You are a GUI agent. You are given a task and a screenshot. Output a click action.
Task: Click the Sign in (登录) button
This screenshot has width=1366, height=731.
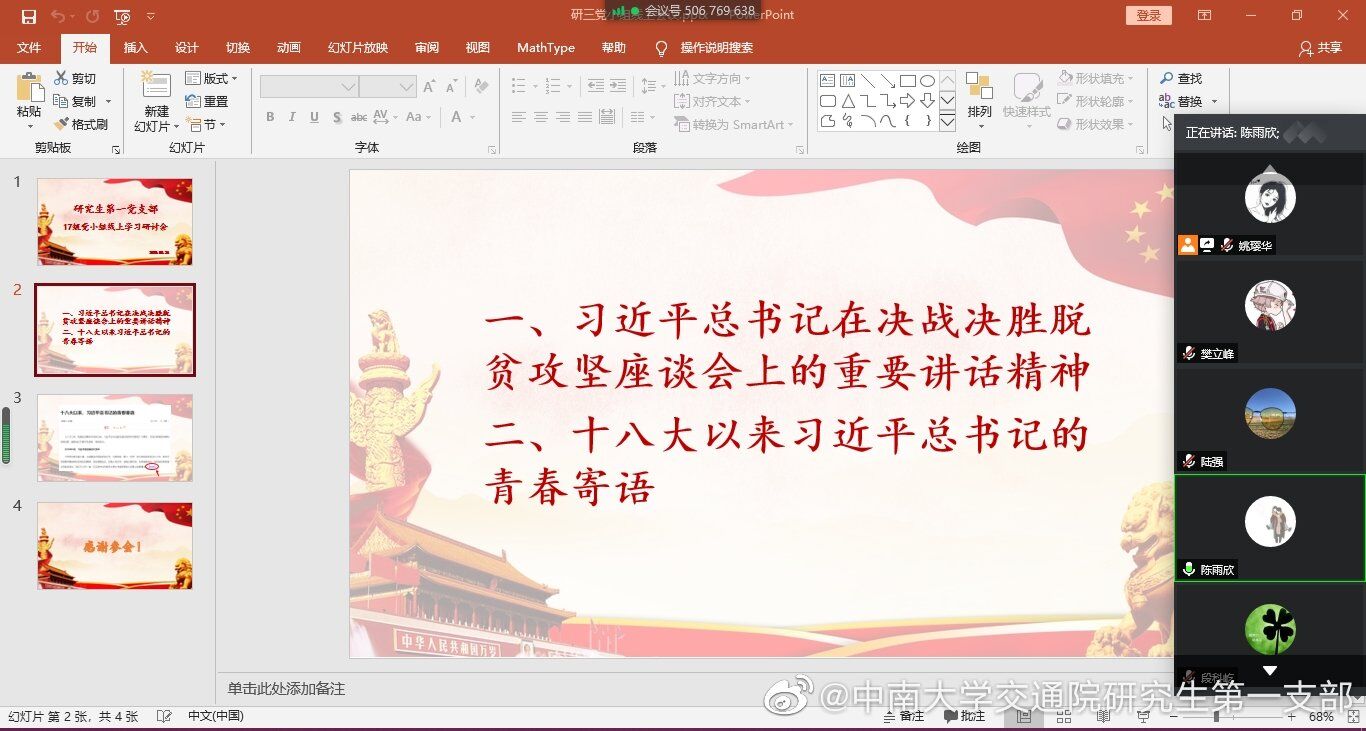point(1148,15)
